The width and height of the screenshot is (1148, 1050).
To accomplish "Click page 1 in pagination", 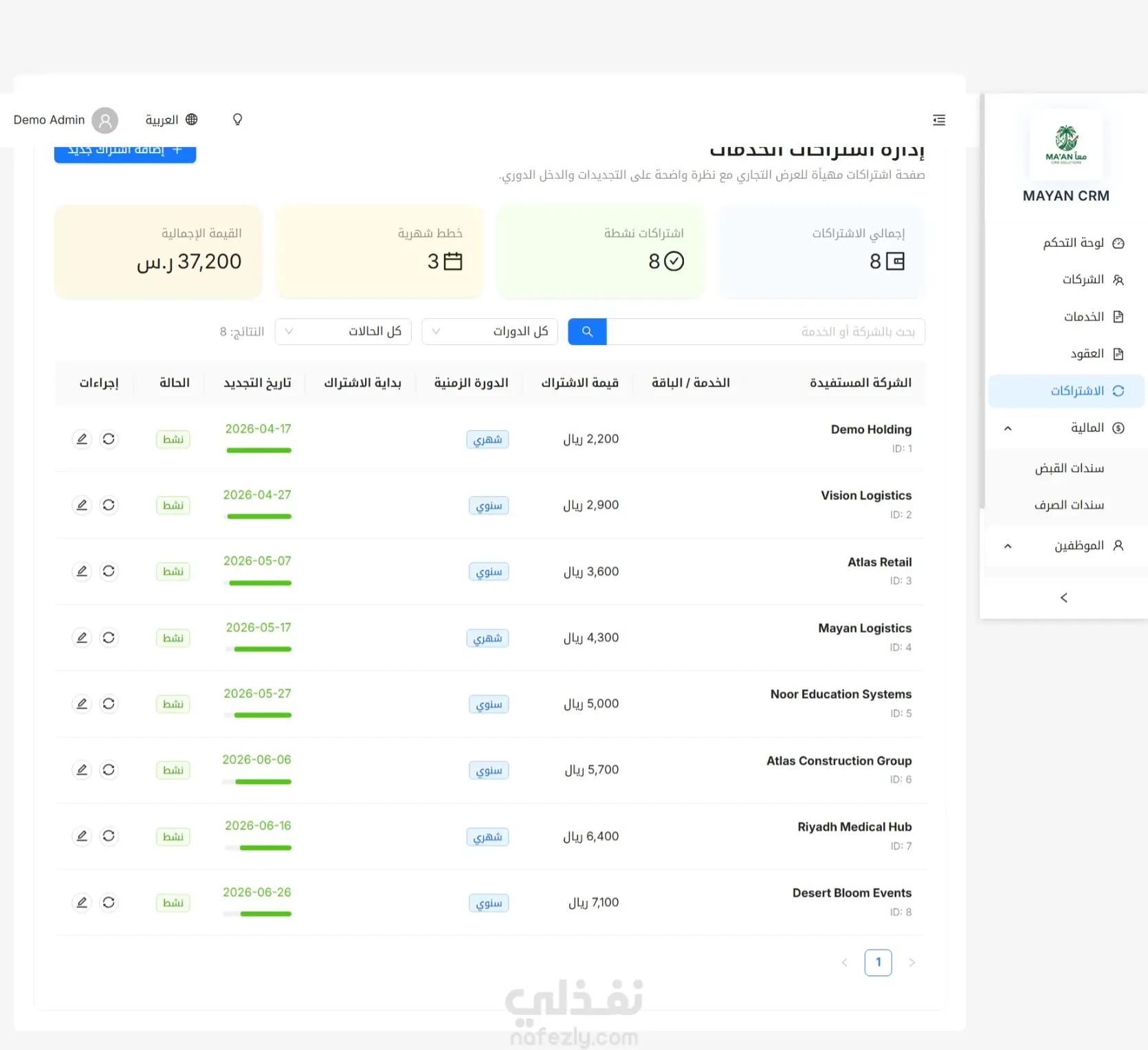I will point(878,962).
